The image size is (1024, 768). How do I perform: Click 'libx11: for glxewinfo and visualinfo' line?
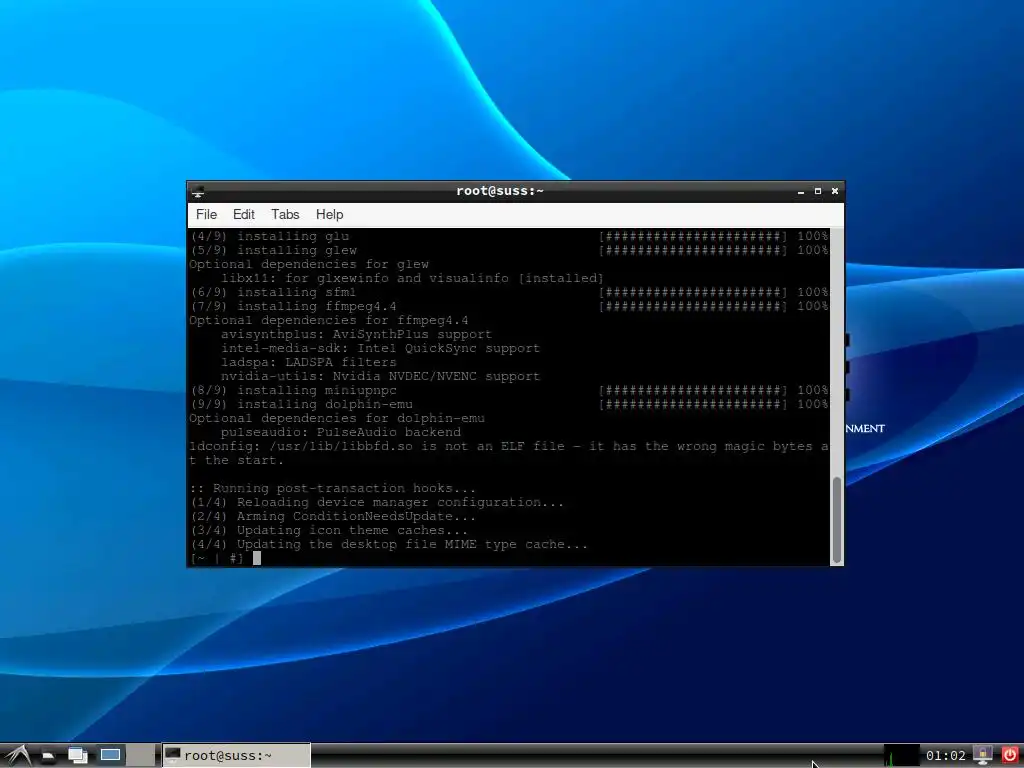point(413,278)
